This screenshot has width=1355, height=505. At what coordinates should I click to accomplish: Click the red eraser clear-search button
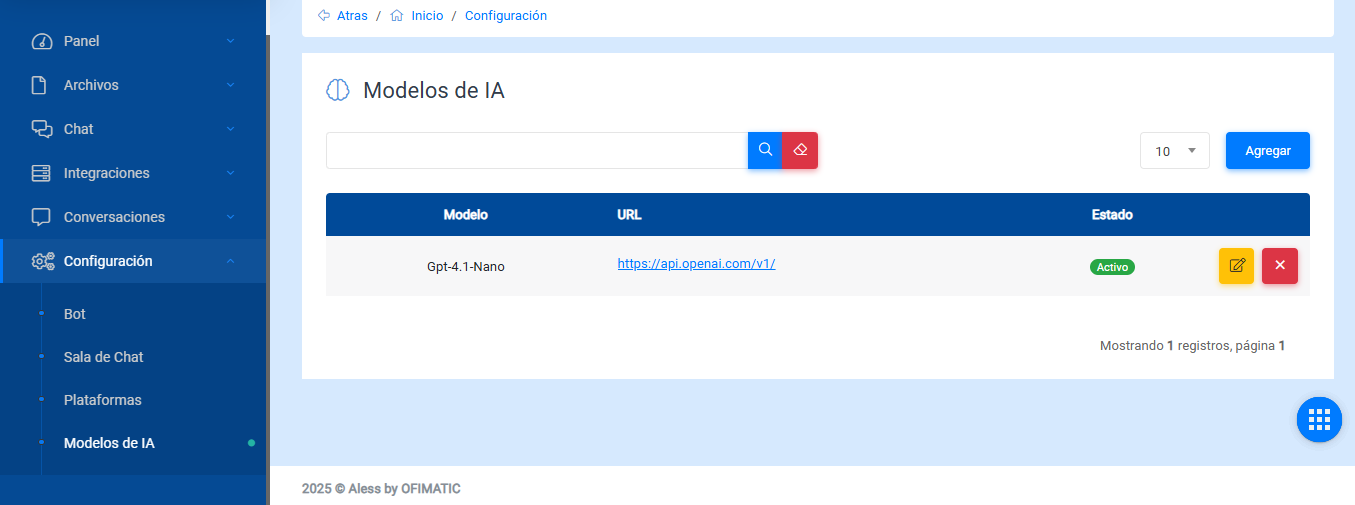tap(800, 150)
